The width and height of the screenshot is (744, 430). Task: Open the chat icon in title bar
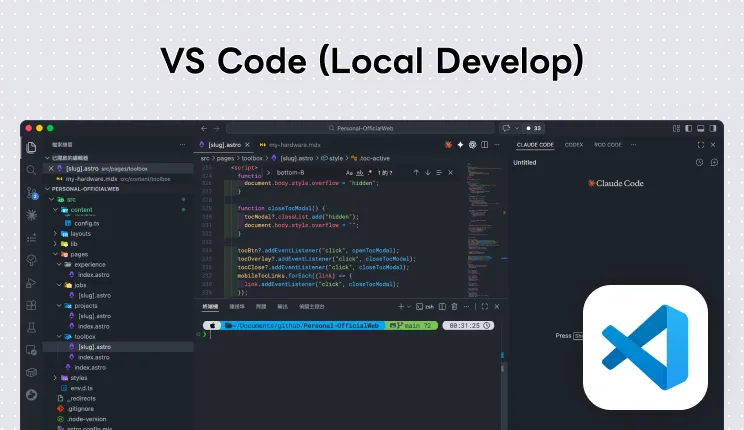(x=506, y=128)
